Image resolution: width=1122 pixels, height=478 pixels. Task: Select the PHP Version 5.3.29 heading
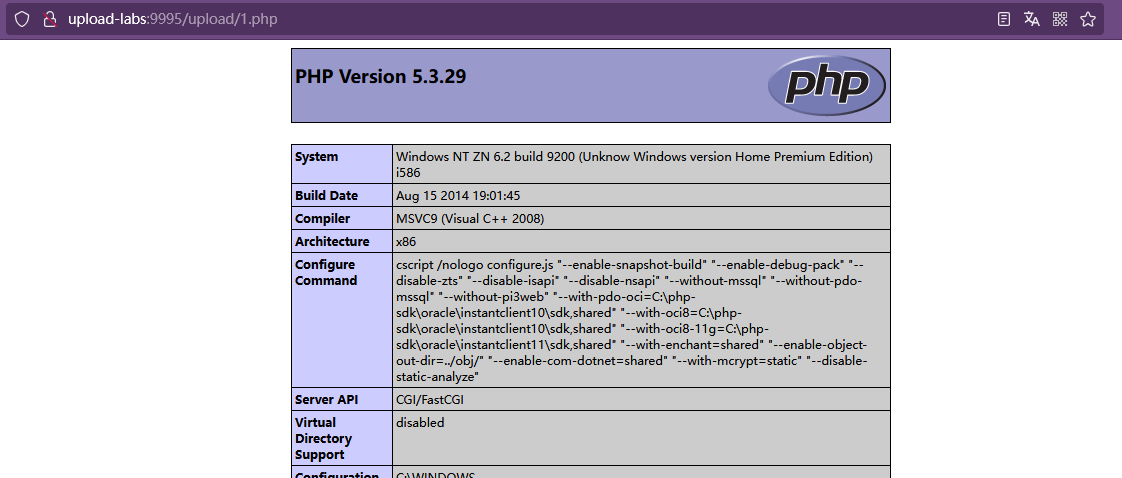click(381, 76)
